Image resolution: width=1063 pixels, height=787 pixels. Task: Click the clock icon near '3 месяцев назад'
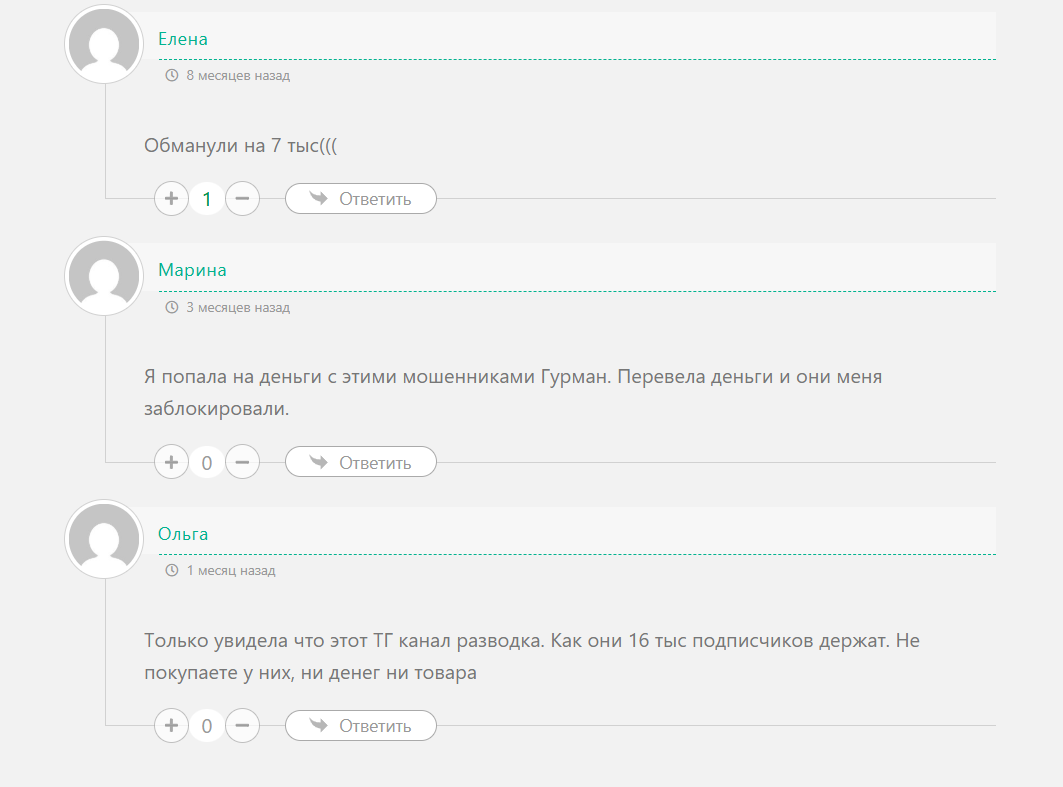(x=170, y=308)
